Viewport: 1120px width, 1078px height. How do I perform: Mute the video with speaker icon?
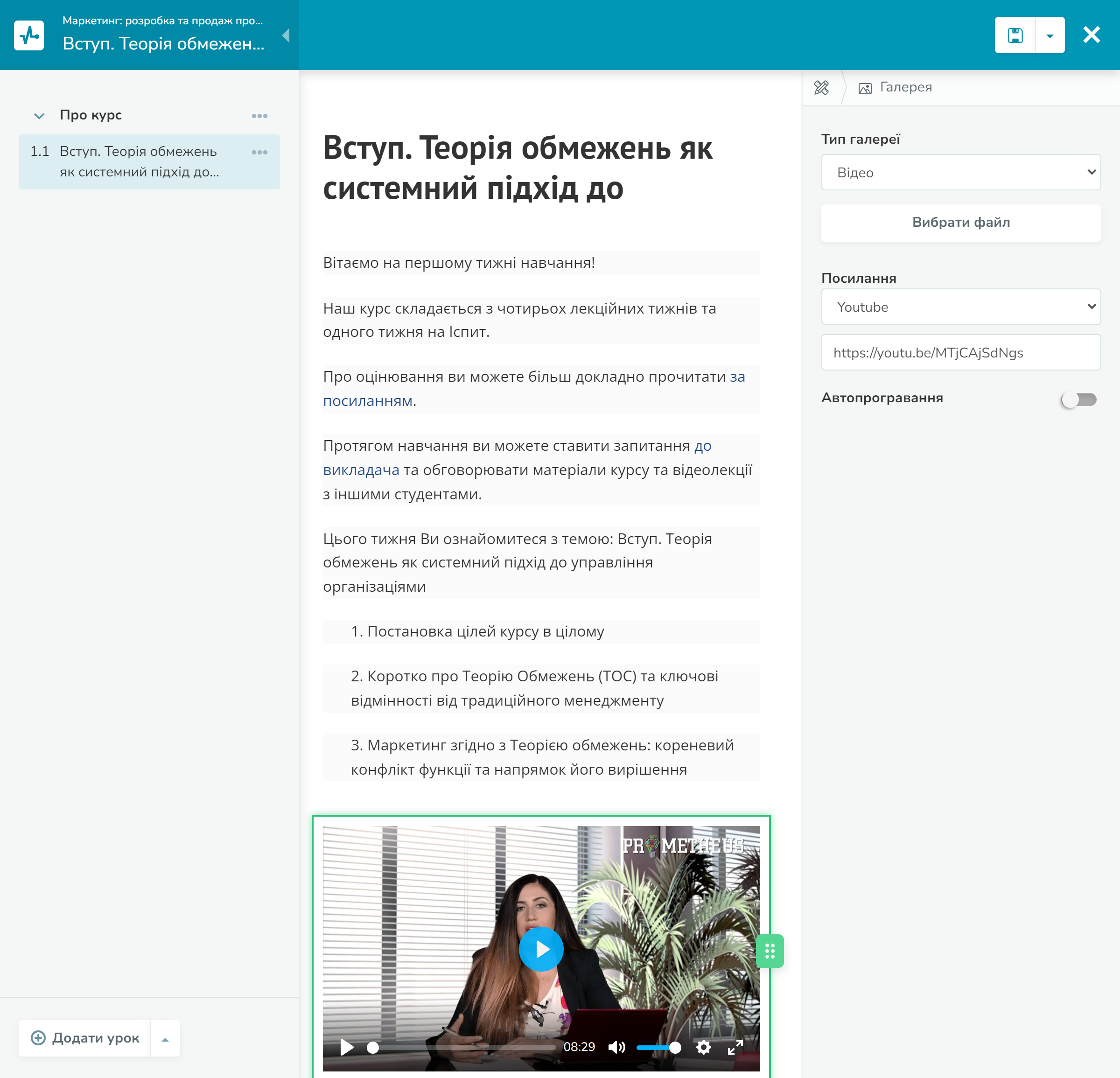(616, 1047)
